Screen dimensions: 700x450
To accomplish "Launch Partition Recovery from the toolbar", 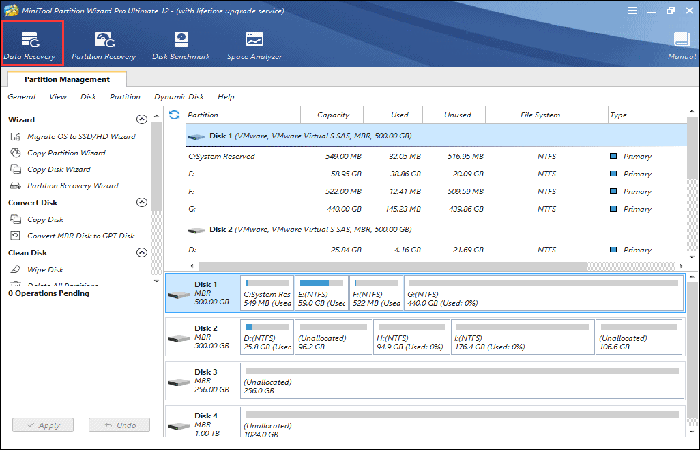I will click(104, 44).
